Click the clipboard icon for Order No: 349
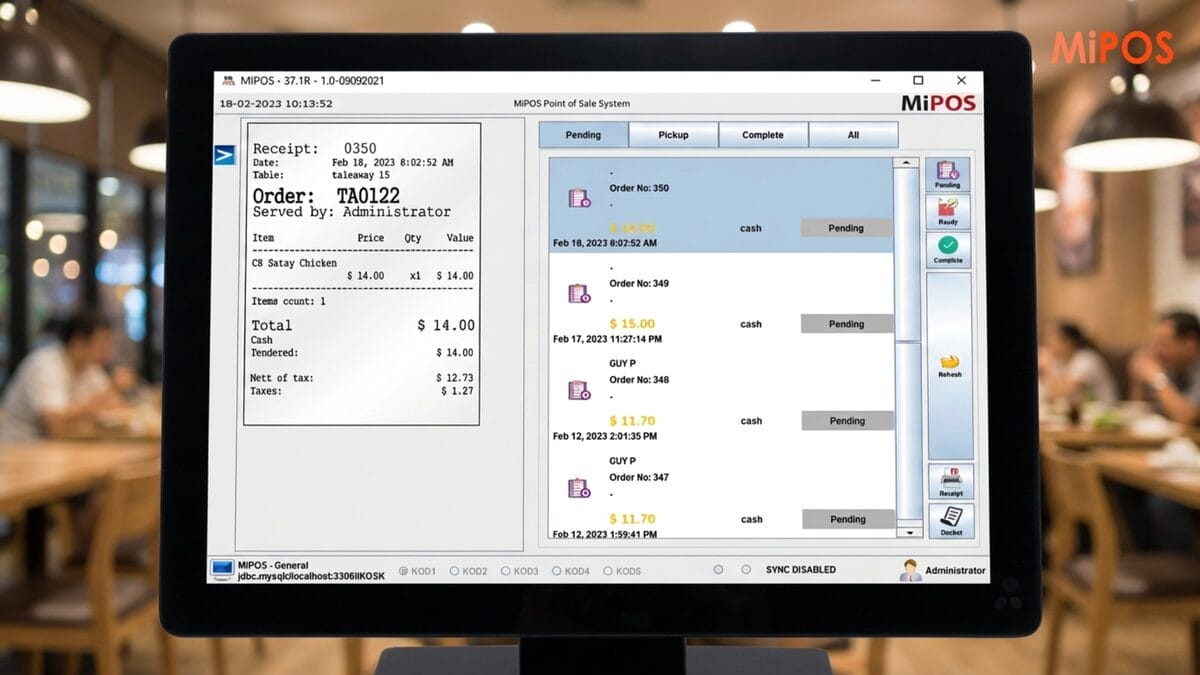 (578, 293)
